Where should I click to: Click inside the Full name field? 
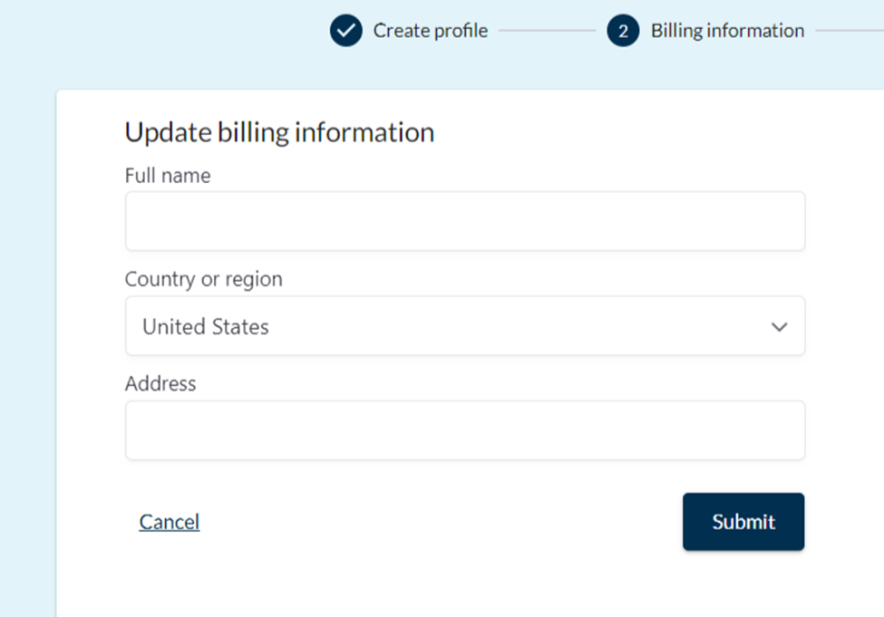point(465,220)
